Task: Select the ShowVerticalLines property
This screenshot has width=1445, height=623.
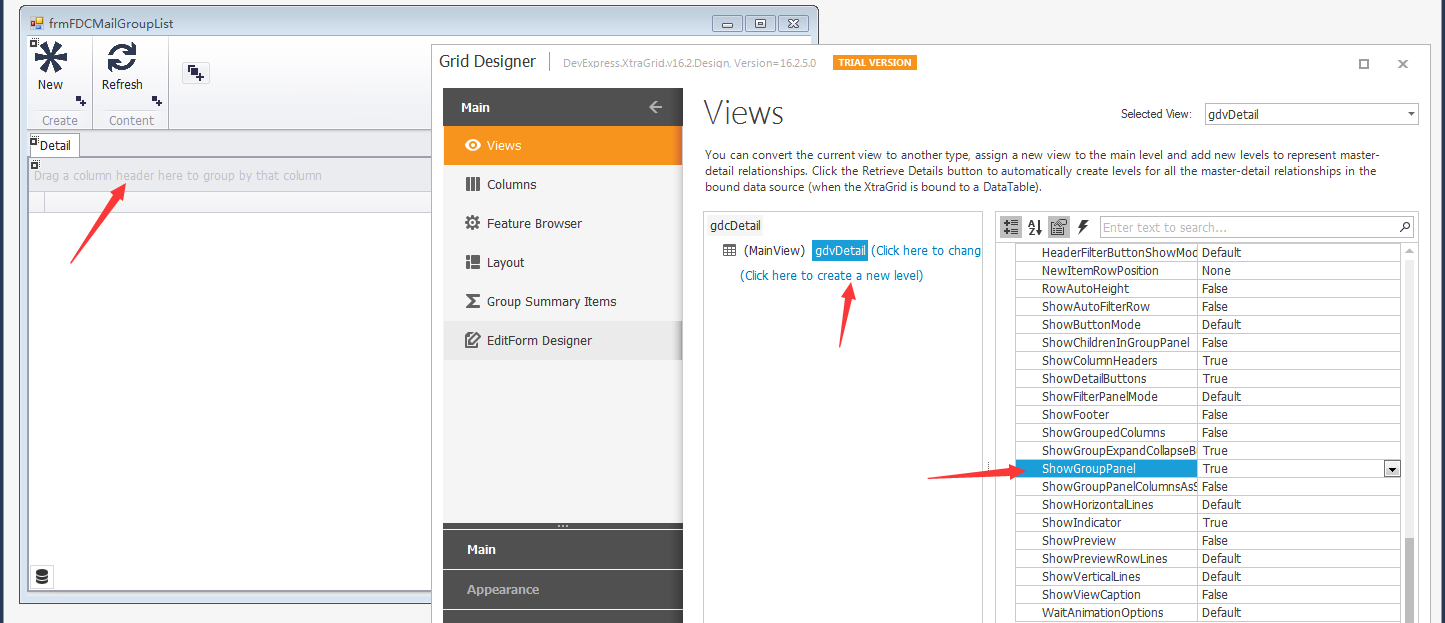Action: click(1207, 576)
